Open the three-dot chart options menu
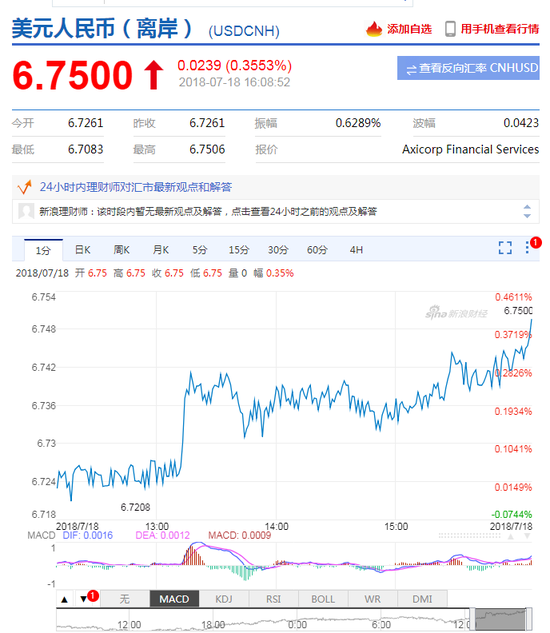This screenshot has height=633, width=550. click(x=527, y=247)
